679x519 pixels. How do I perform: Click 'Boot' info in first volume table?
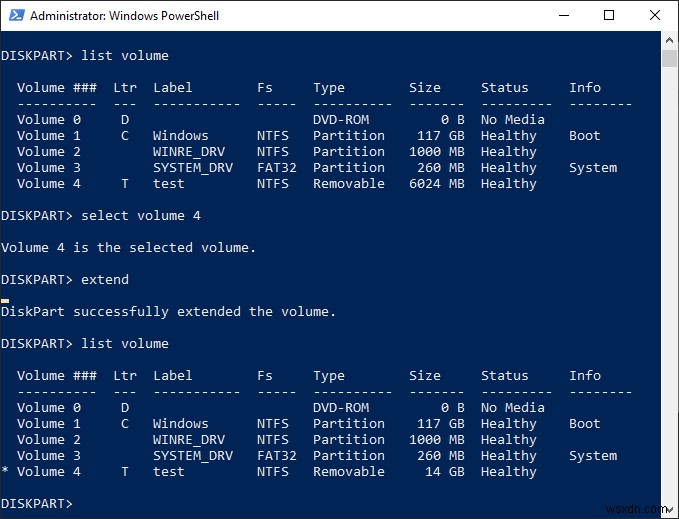click(x=585, y=135)
